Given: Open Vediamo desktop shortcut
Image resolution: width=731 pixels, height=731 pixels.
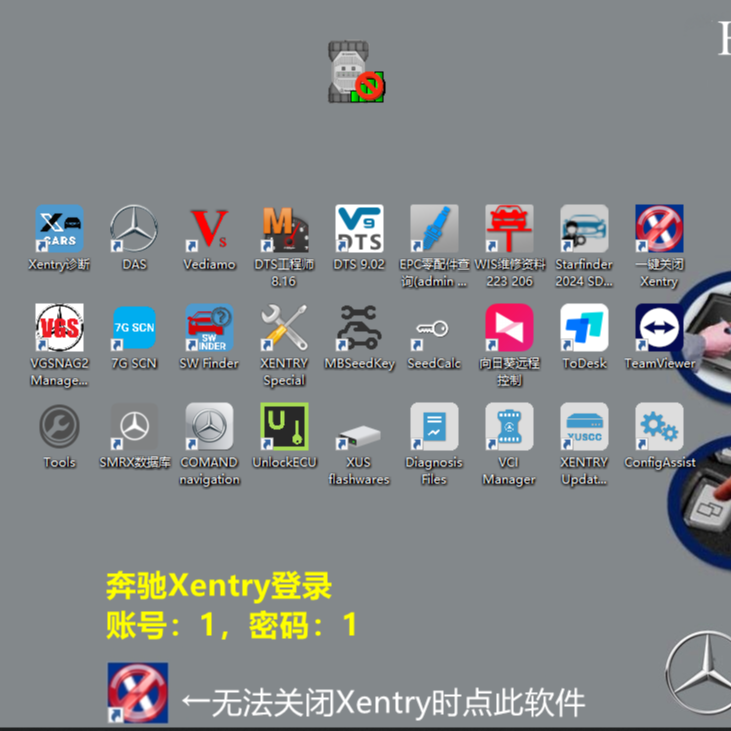Looking at the screenshot, I should [209, 230].
